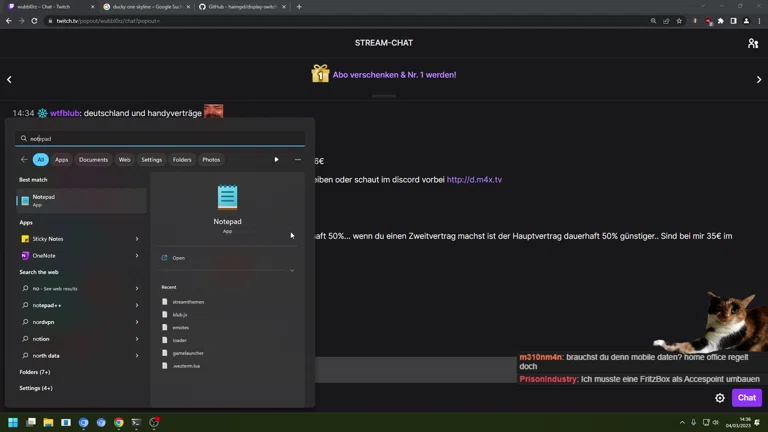Screen dimensions: 768x432
Task: Select the Apps filter tab
Action: tap(61, 160)
